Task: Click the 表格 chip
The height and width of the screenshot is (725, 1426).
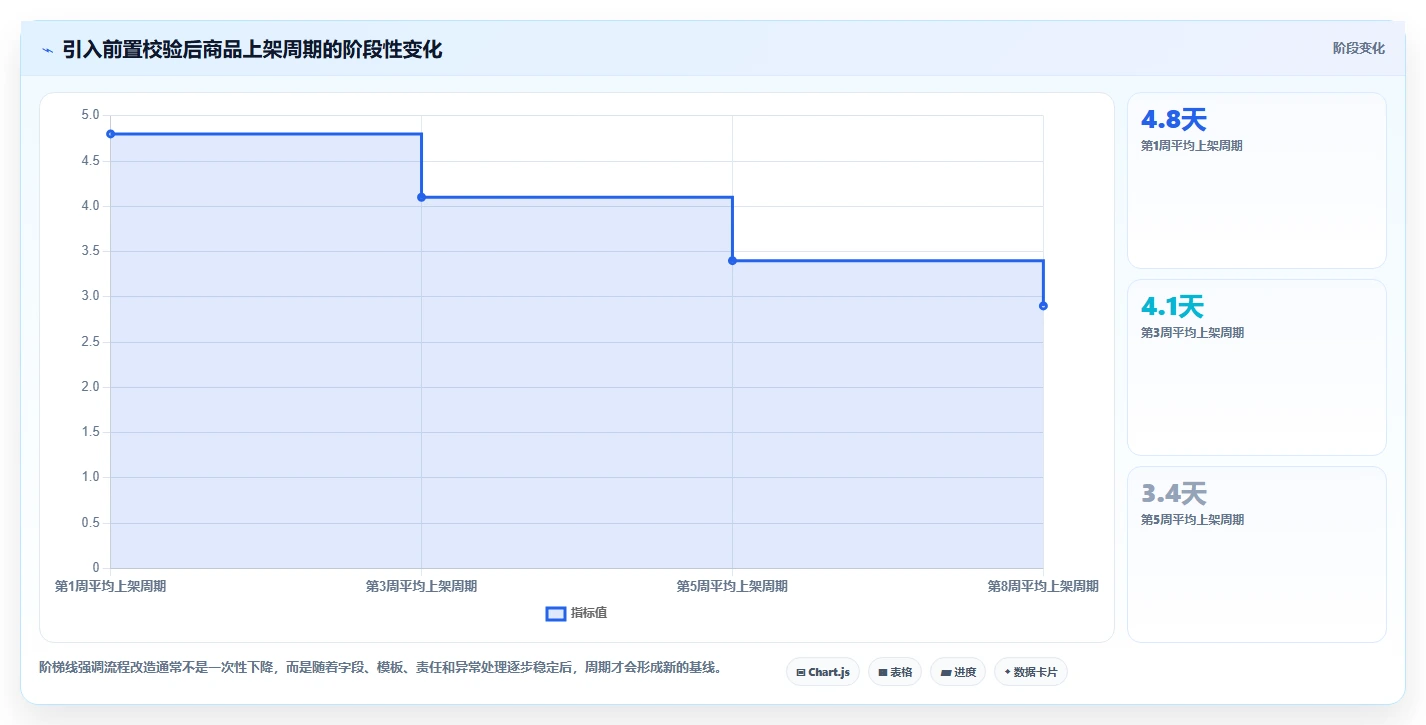Action: [895, 672]
